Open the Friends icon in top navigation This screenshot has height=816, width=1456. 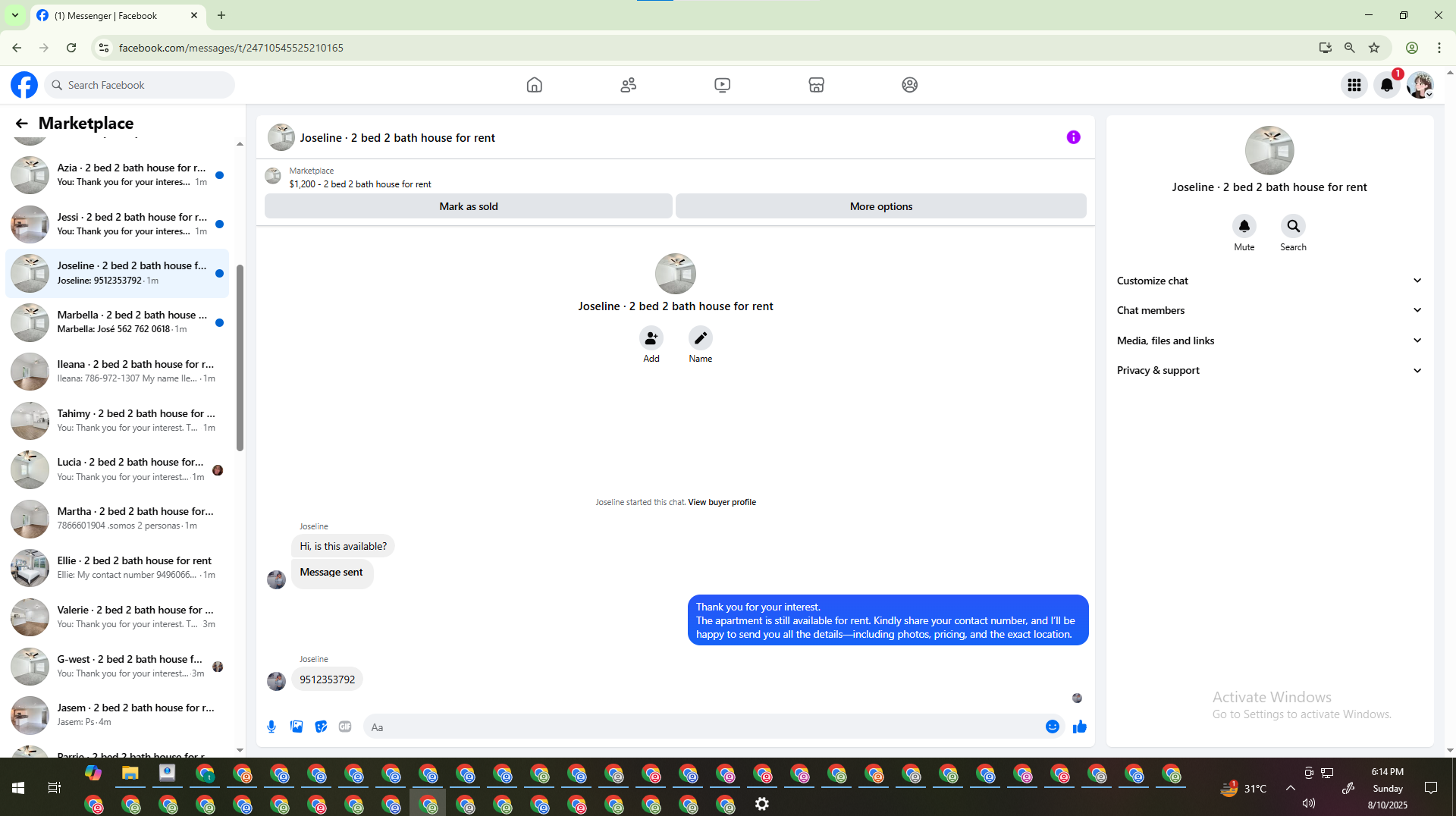tap(629, 85)
